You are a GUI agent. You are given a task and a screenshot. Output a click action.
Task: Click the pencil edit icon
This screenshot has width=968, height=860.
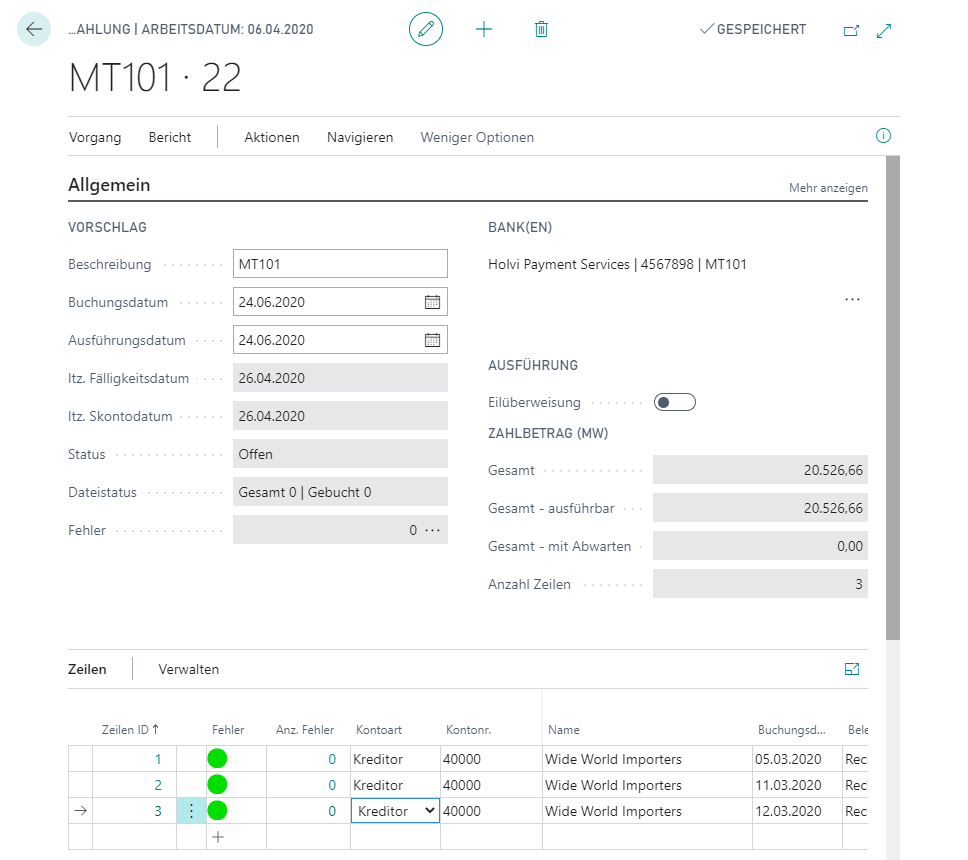426,29
